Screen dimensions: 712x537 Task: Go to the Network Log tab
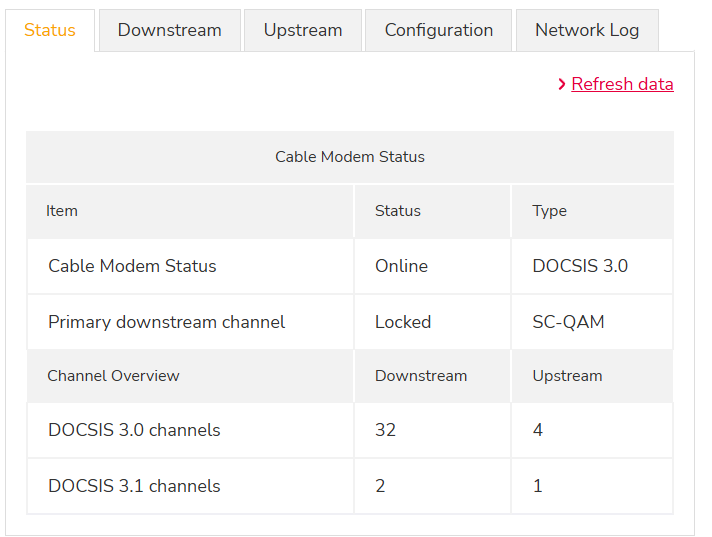pyautogui.click(x=587, y=30)
